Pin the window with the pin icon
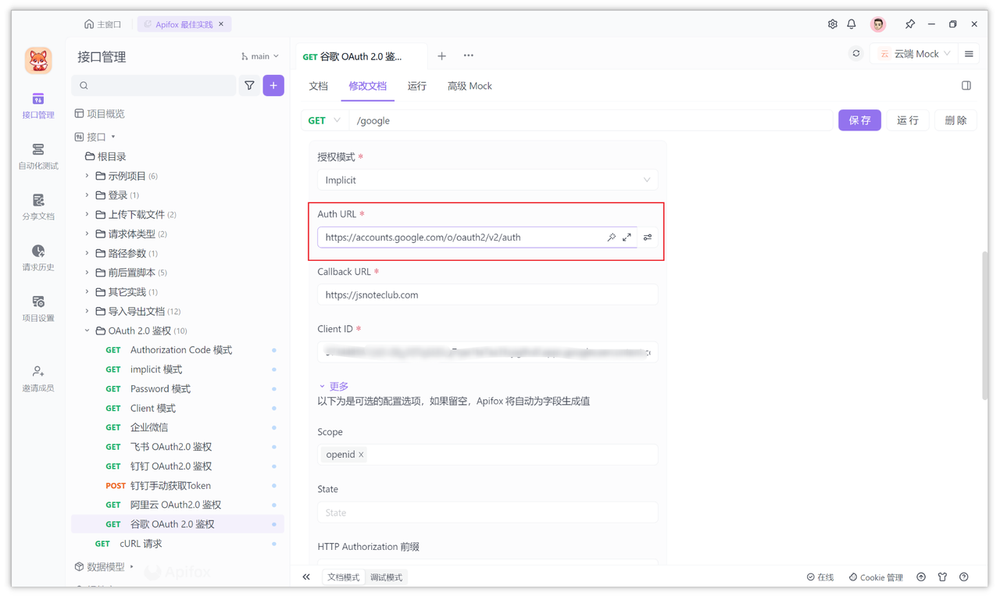This screenshot has height=600, width=1000. (911, 23)
